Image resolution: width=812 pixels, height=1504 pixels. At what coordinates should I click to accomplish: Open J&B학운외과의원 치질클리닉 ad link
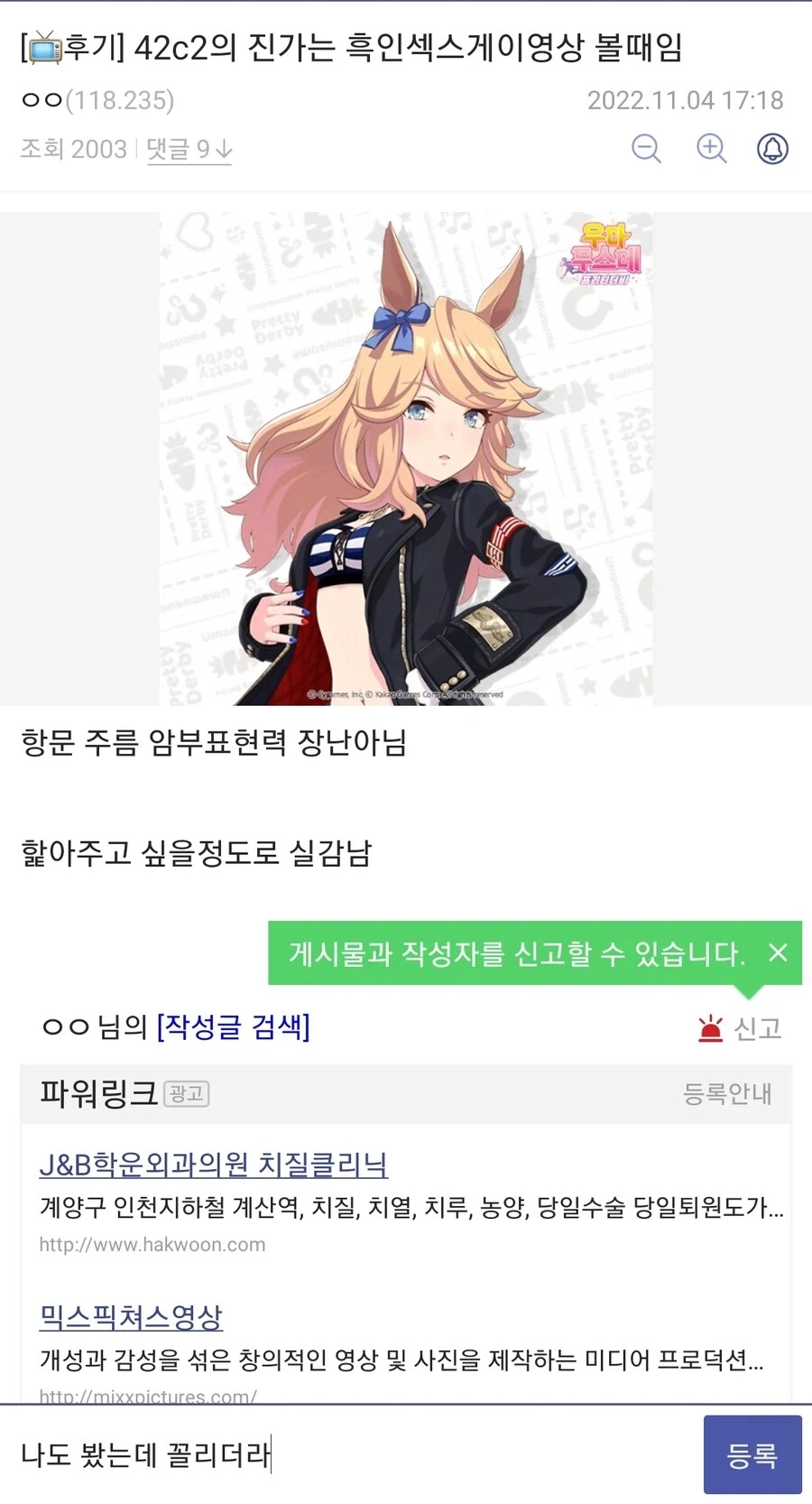214,1165
